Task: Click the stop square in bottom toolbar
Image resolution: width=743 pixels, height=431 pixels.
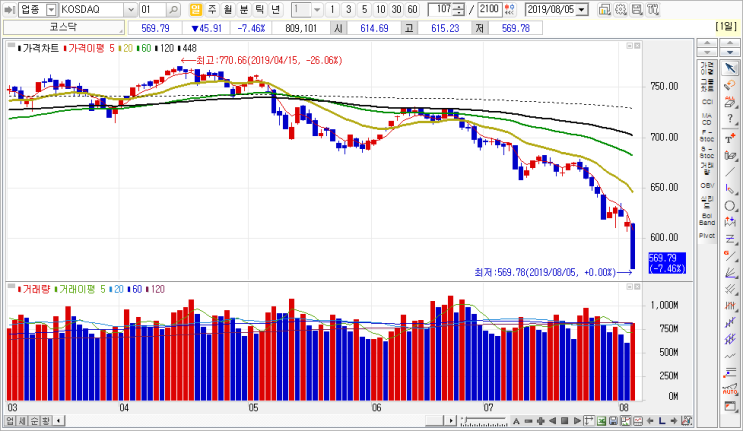Action: pos(564,421)
